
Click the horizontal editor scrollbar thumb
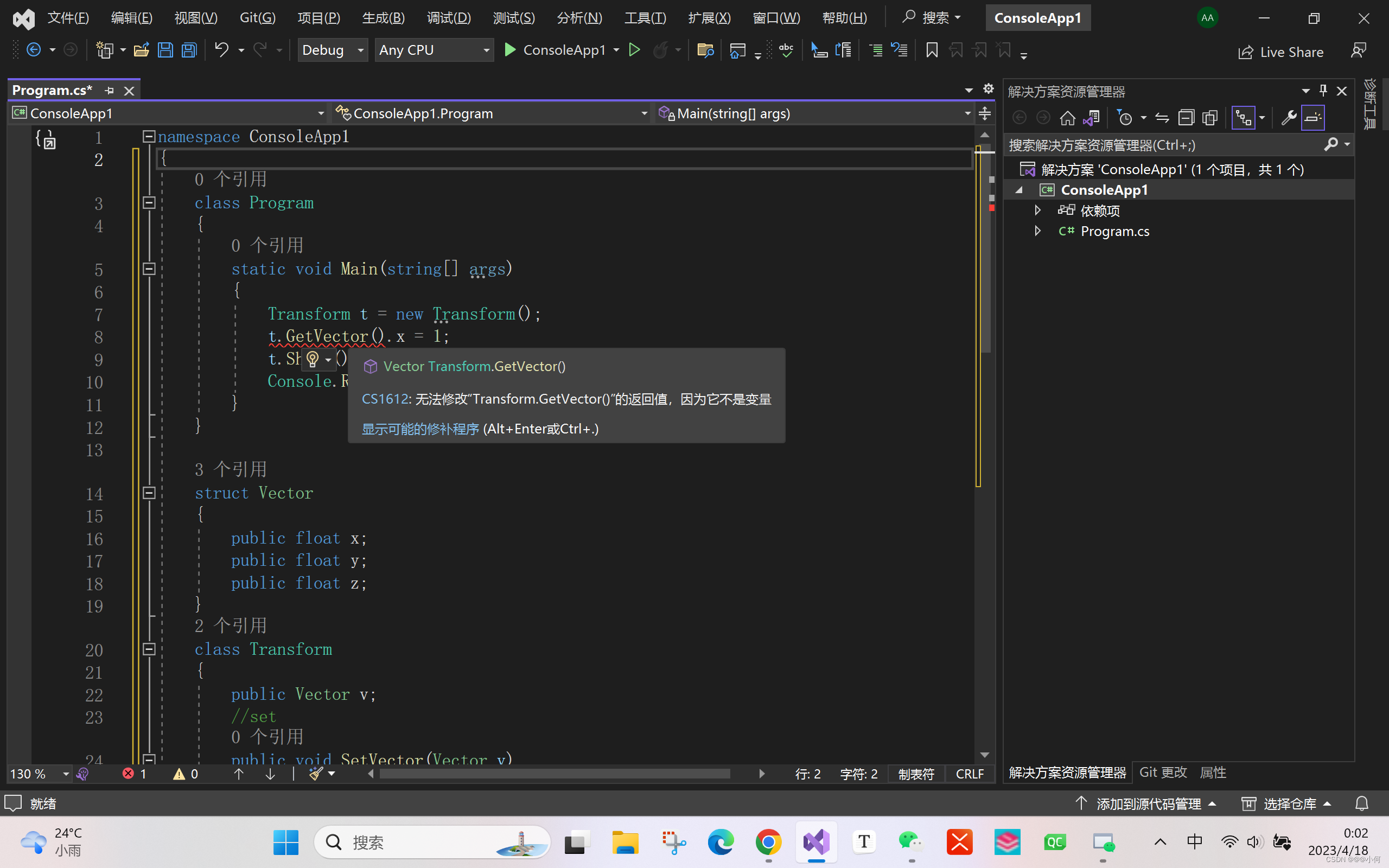(554, 774)
